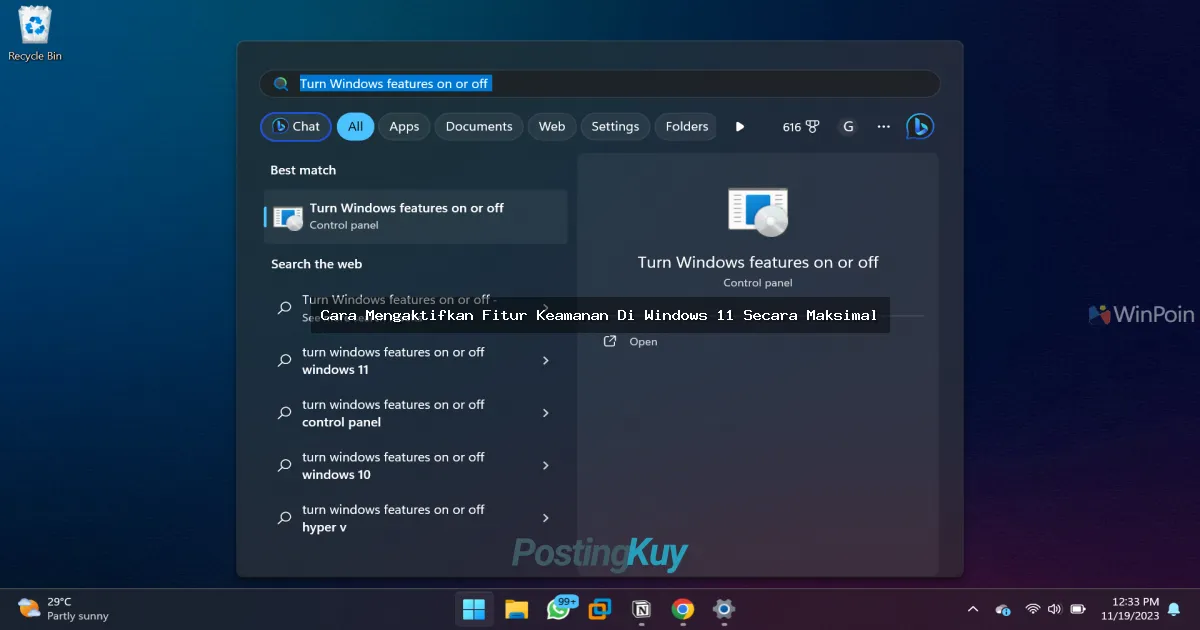
Task: Open File Explorer from taskbar
Action: 516,609
